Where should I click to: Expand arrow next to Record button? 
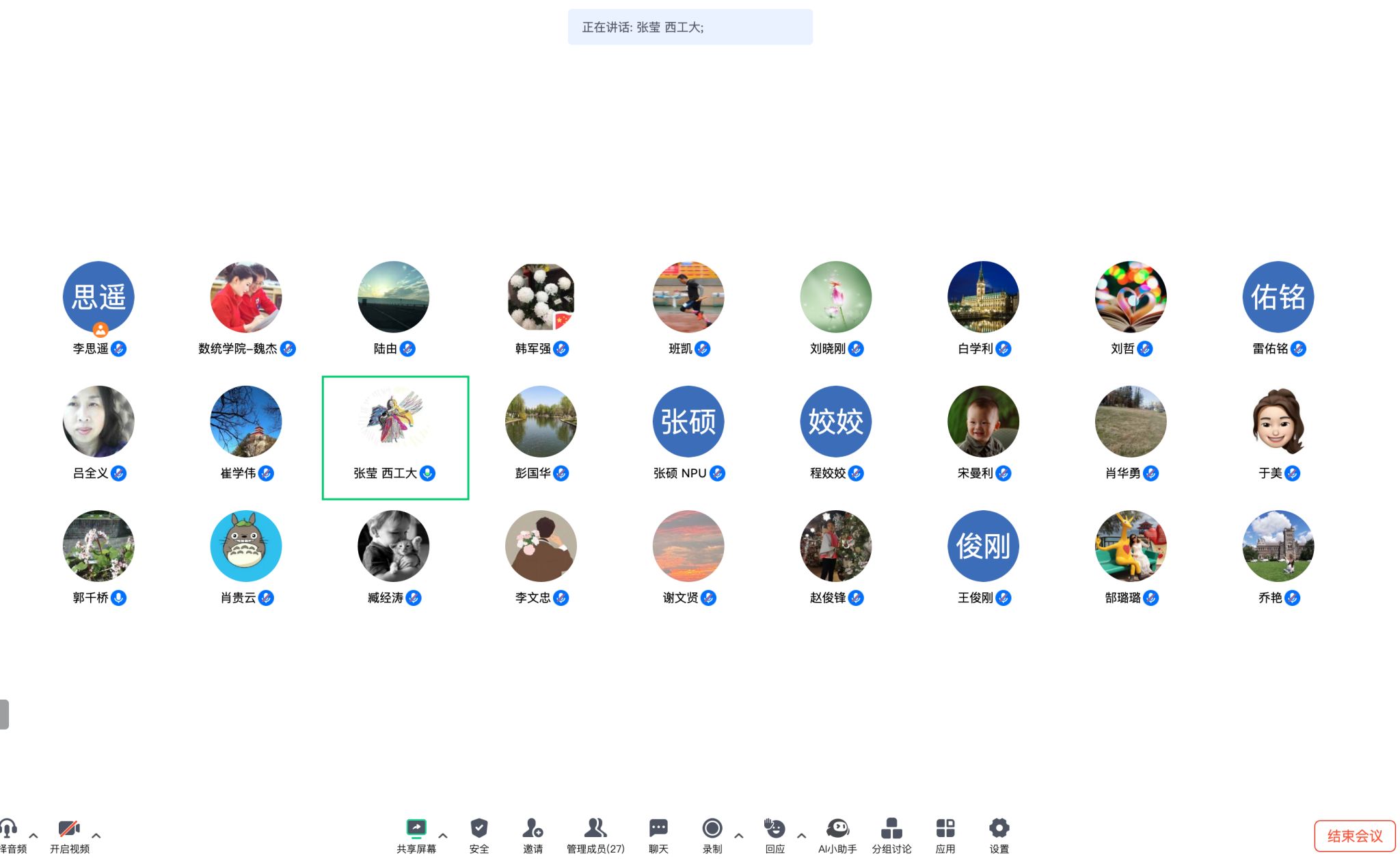pyautogui.click(x=739, y=836)
